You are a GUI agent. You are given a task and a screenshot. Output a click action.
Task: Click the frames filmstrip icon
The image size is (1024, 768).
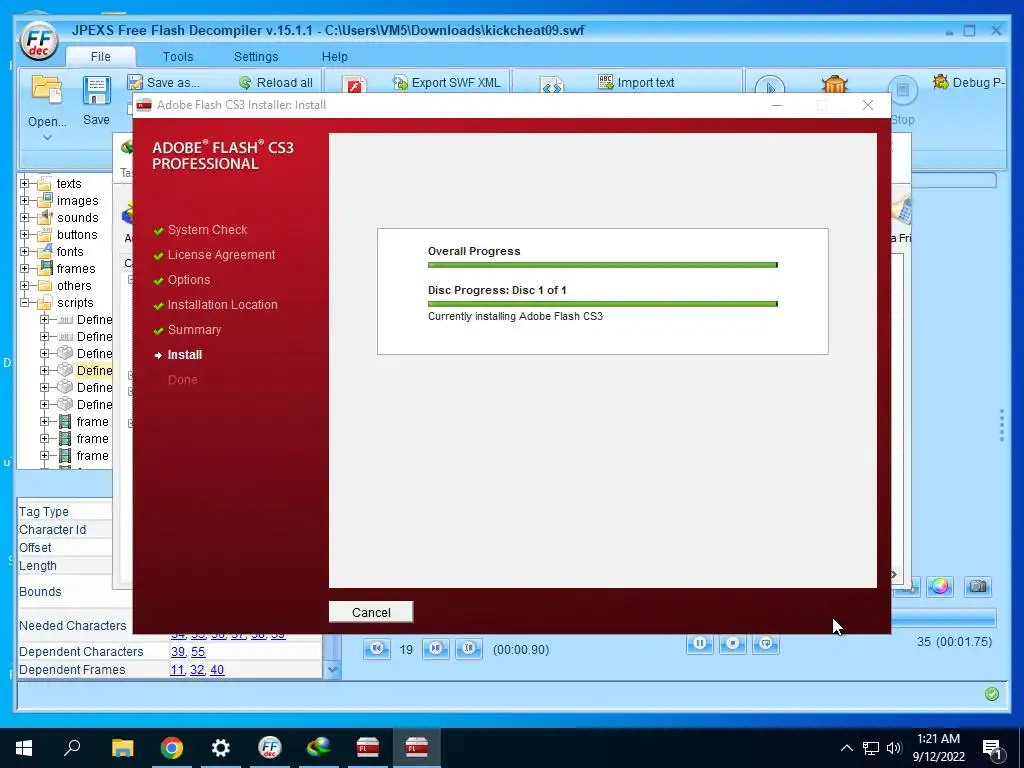click(x=45, y=268)
